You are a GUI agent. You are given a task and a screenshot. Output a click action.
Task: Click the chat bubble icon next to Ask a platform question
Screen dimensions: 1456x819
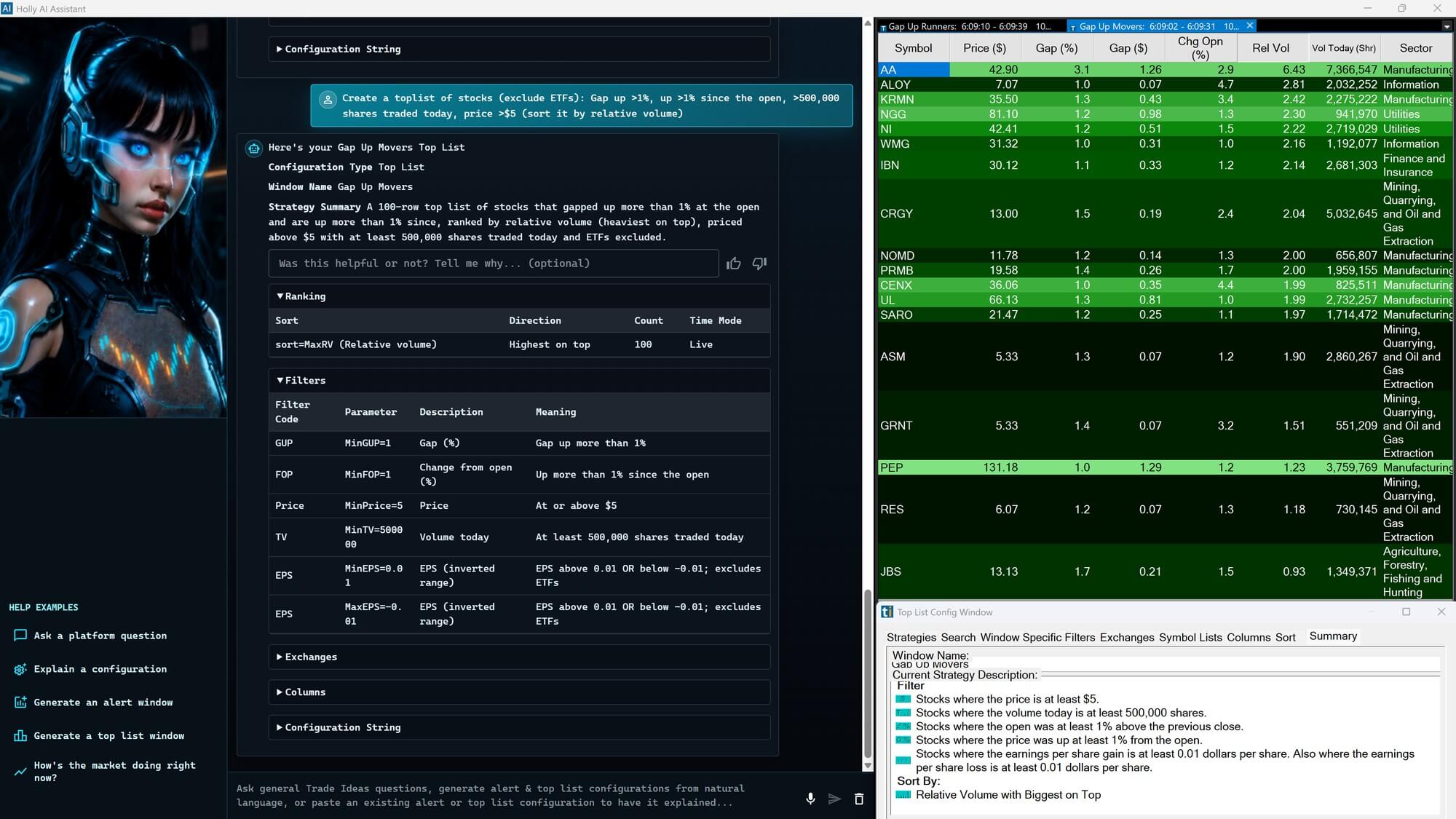[x=20, y=636]
